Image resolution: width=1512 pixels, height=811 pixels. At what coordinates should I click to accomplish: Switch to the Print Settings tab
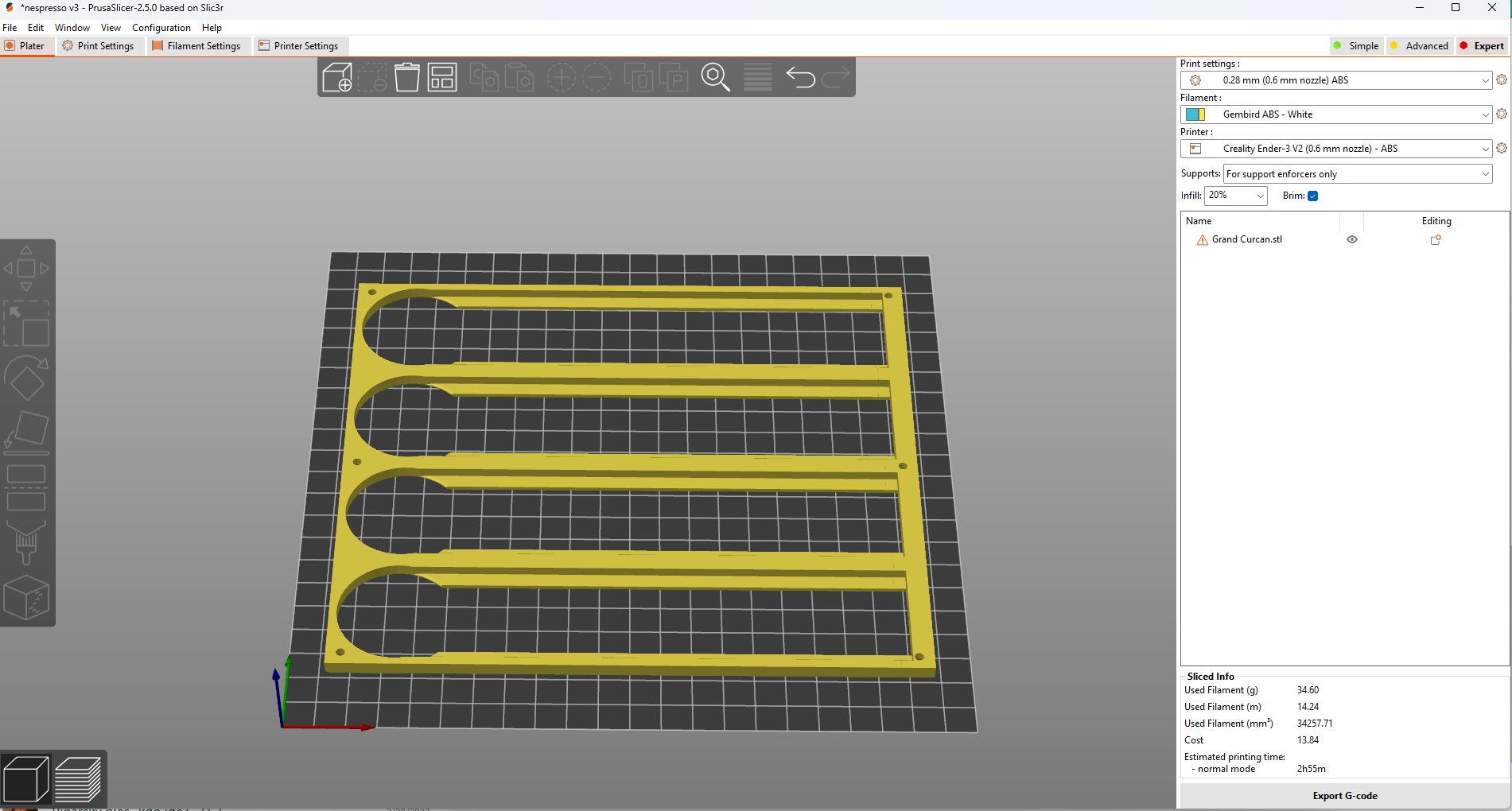pyautogui.click(x=99, y=46)
